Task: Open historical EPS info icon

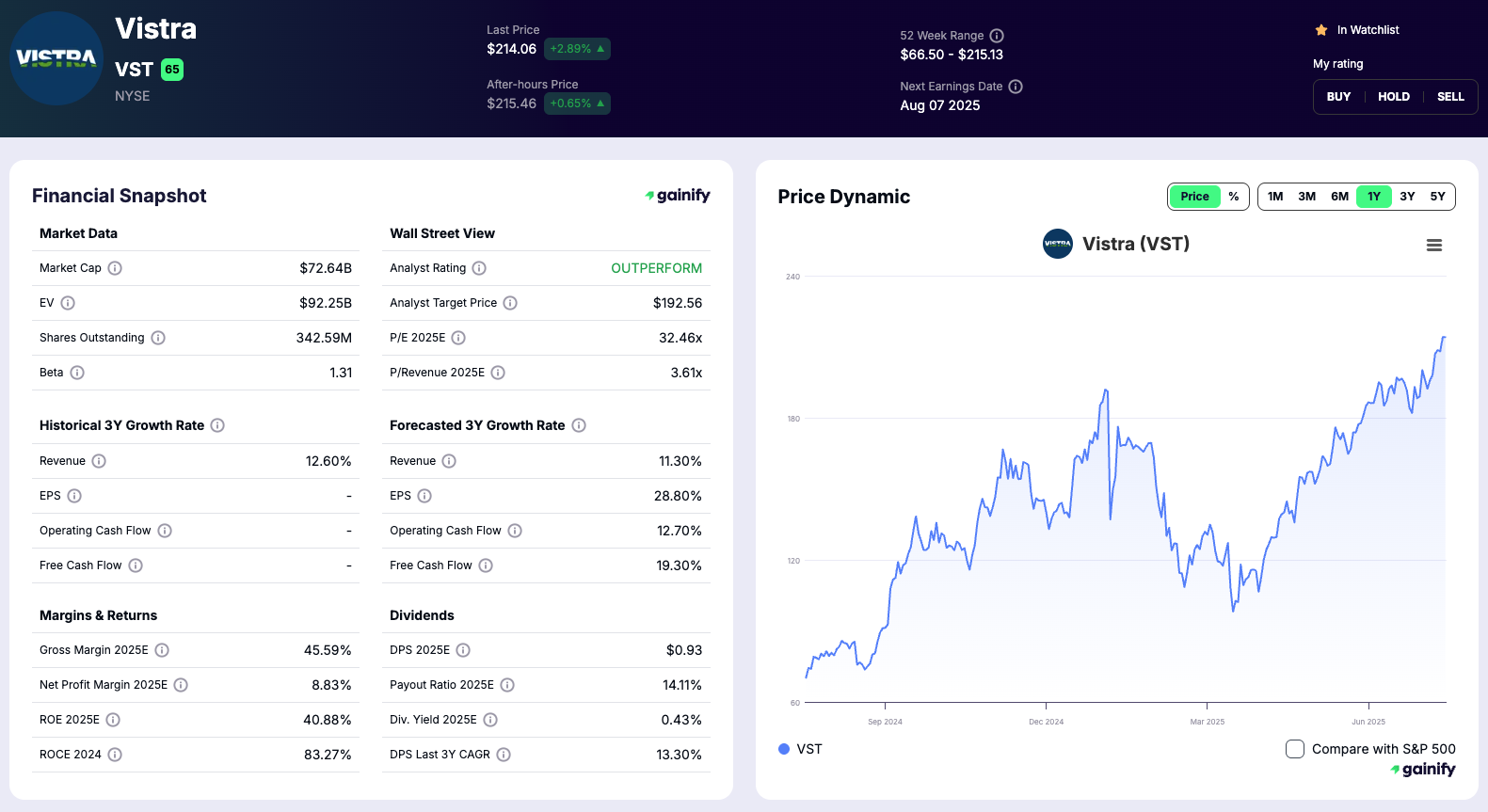Action: coord(74,496)
